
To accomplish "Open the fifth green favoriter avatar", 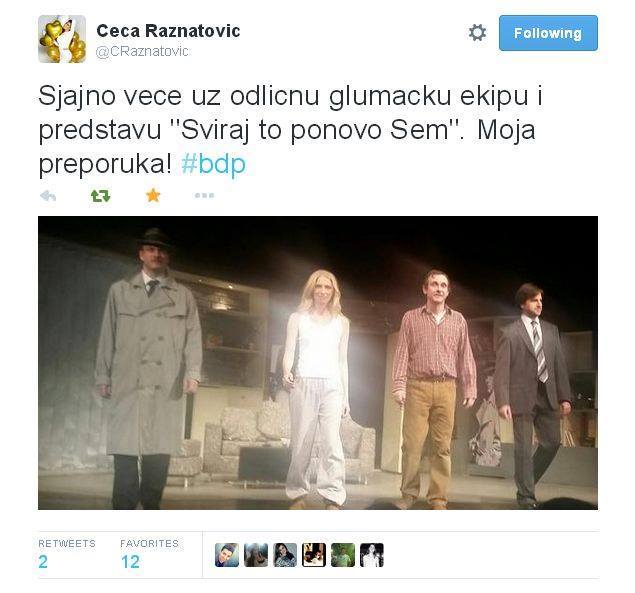I will 343,555.
